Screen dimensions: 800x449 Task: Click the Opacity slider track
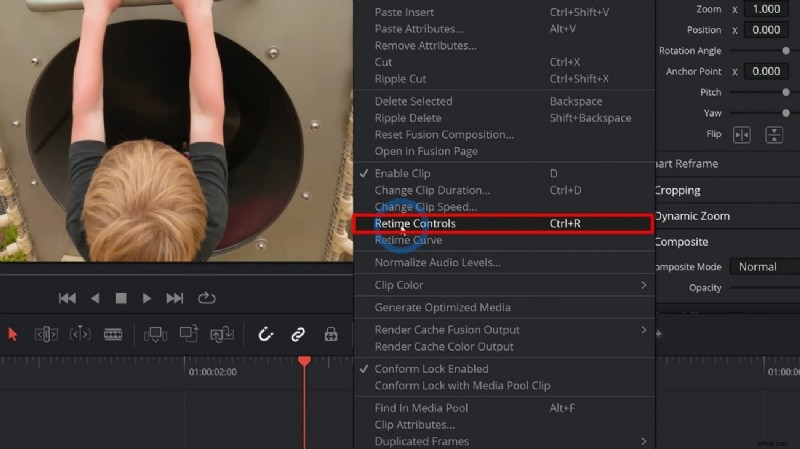click(765, 288)
